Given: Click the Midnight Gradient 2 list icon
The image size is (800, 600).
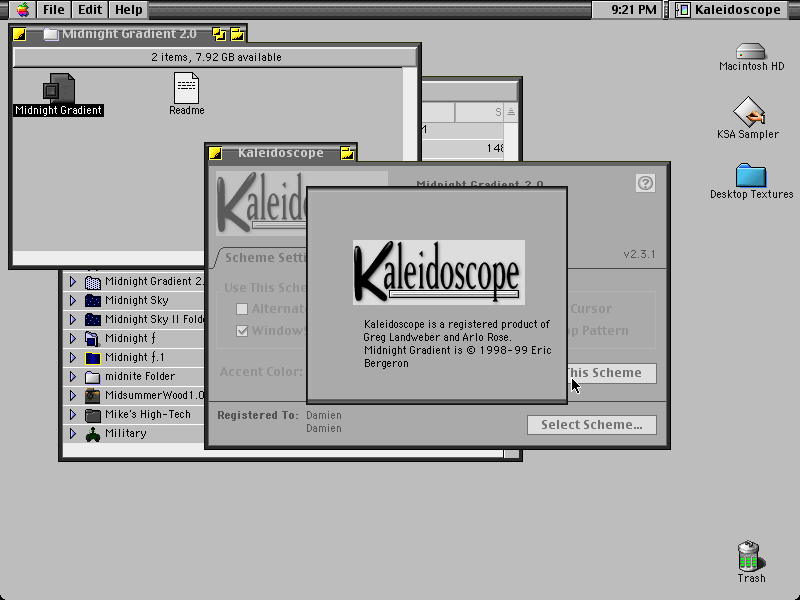Looking at the screenshot, I should click(x=92, y=282).
